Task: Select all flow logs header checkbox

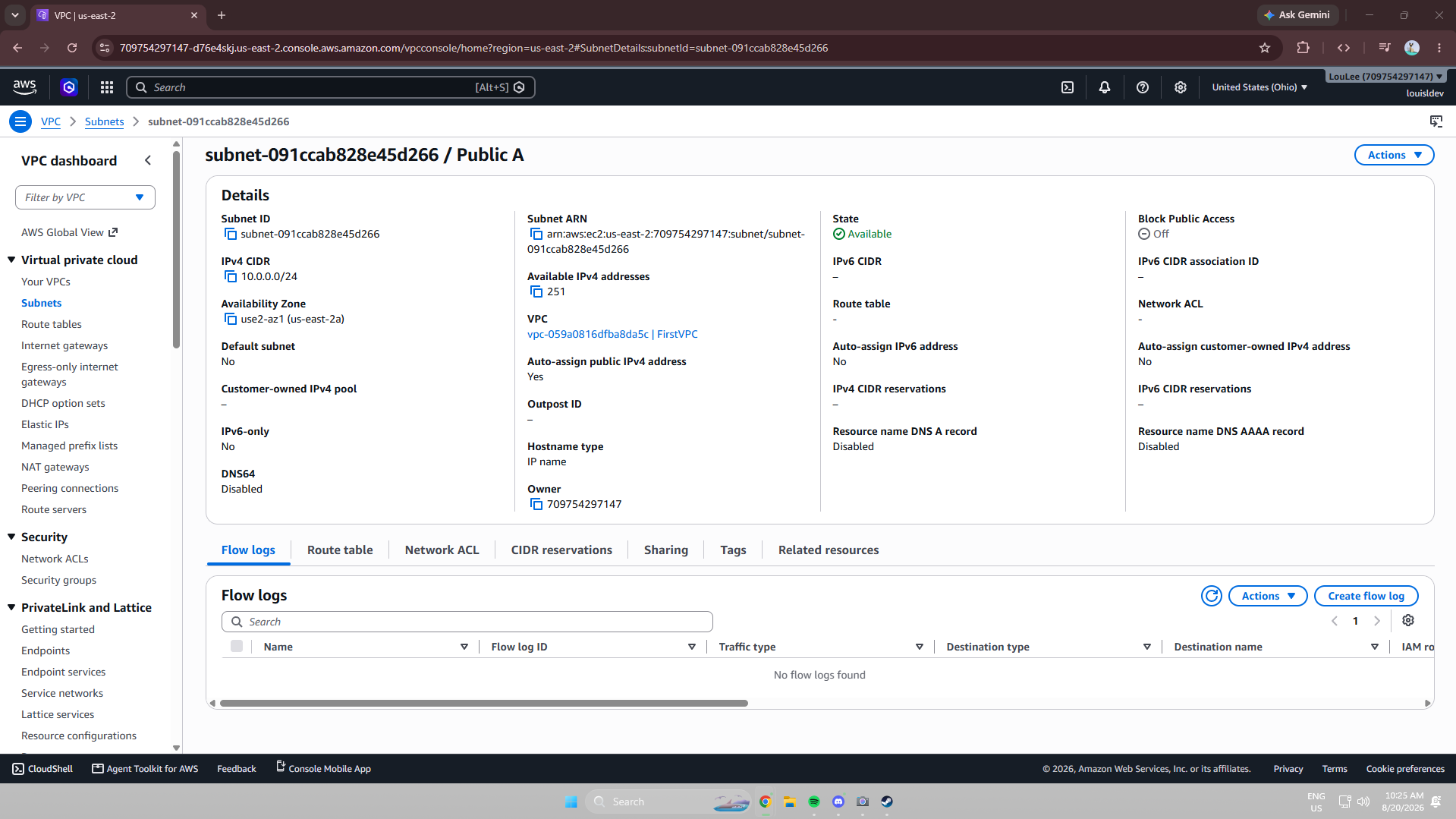Action: coord(237,646)
